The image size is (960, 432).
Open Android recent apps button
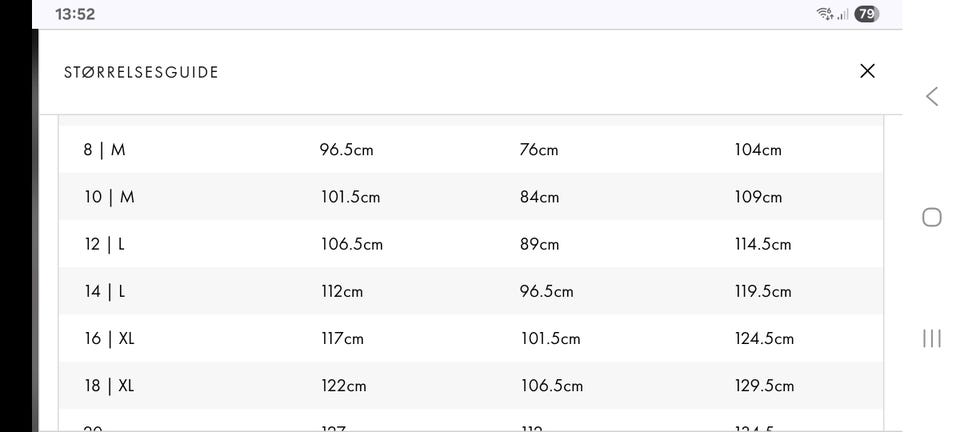(932, 338)
